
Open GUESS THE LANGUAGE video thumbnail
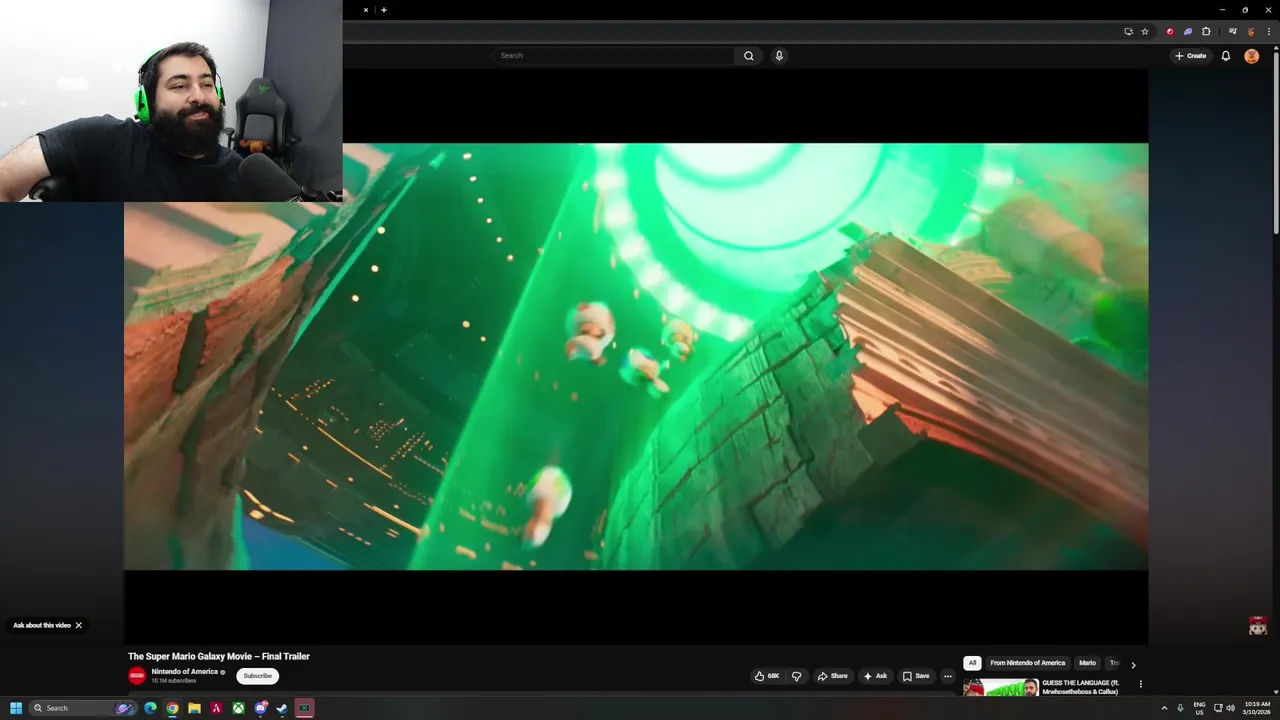point(1001,688)
